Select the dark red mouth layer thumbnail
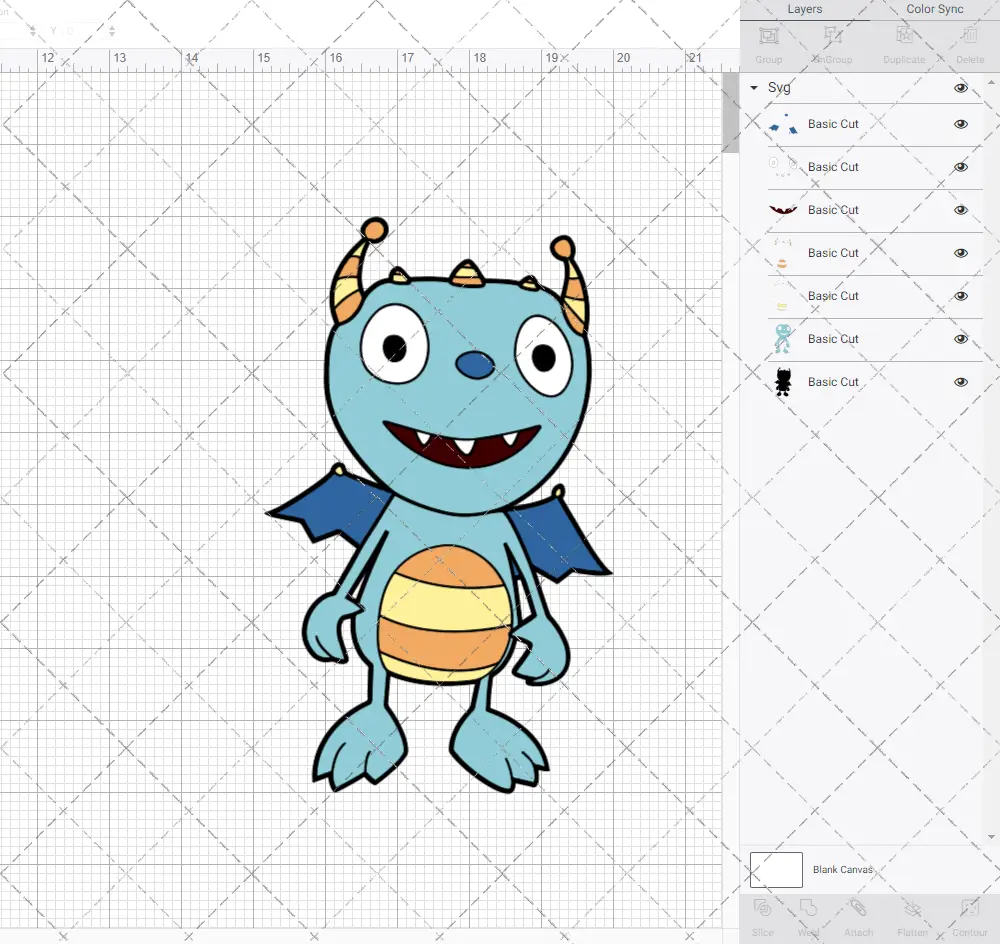 (783, 210)
